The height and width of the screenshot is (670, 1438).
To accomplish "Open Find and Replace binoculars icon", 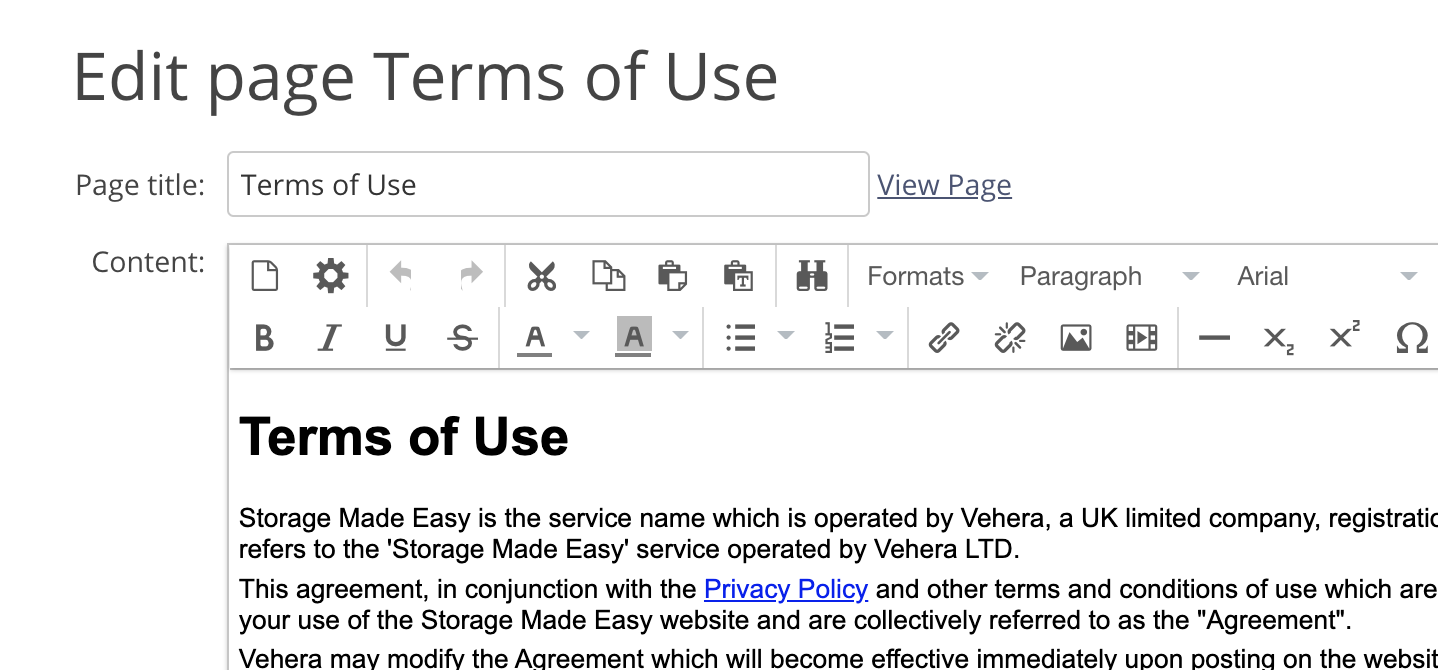I will tap(811, 276).
